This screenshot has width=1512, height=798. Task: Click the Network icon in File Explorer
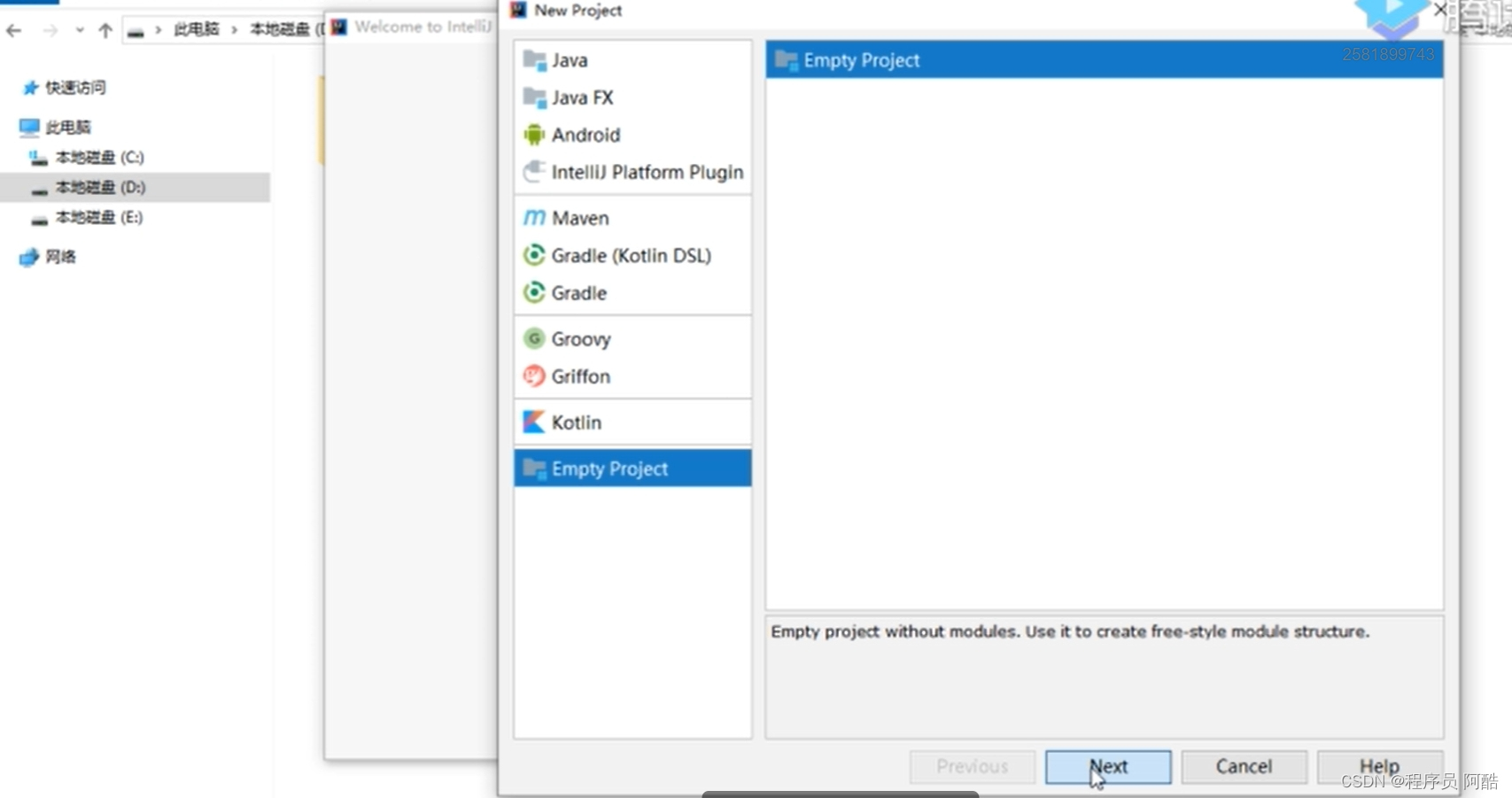pyautogui.click(x=29, y=257)
